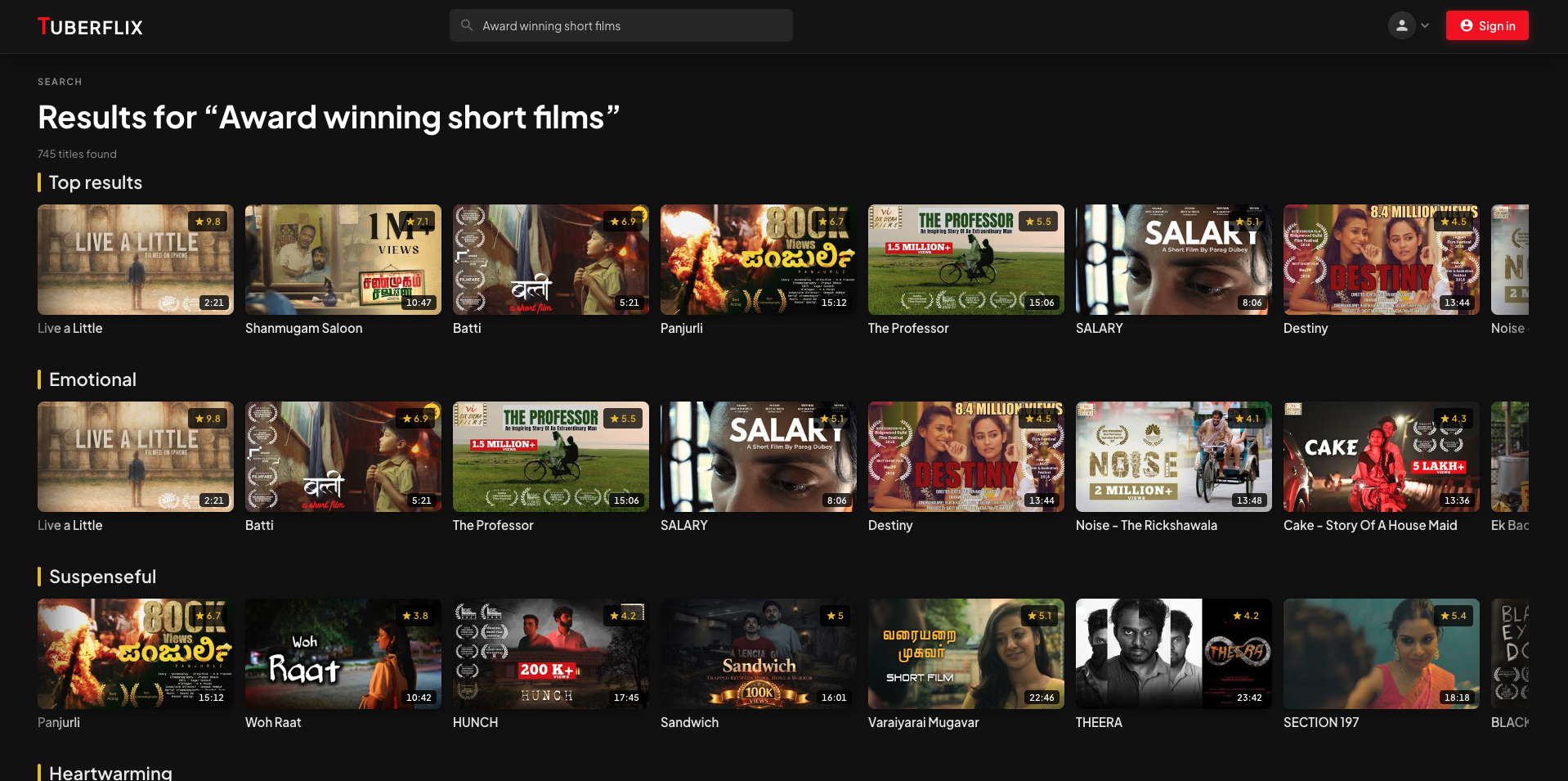This screenshot has height=781, width=1568.
Task: Click Varaiyarai Mugavar title link
Action: tap(923, 722)
